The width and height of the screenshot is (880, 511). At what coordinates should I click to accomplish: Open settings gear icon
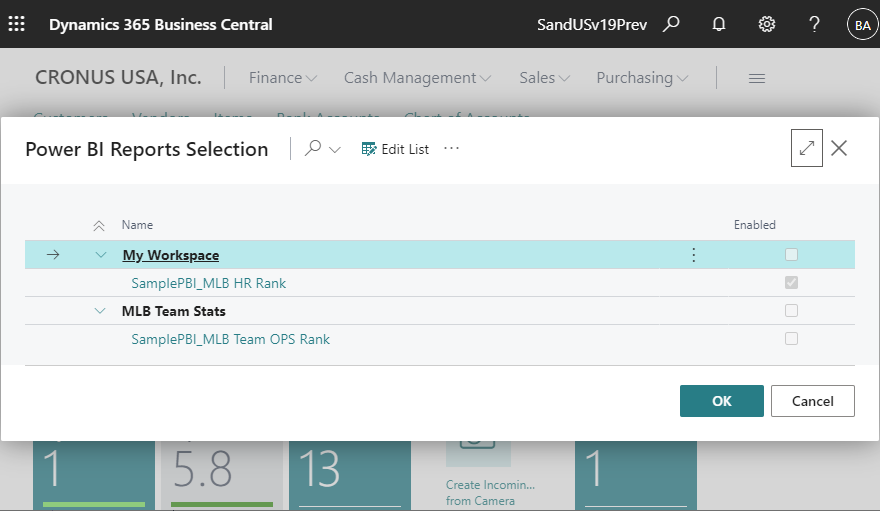click(x=767, y=24)
